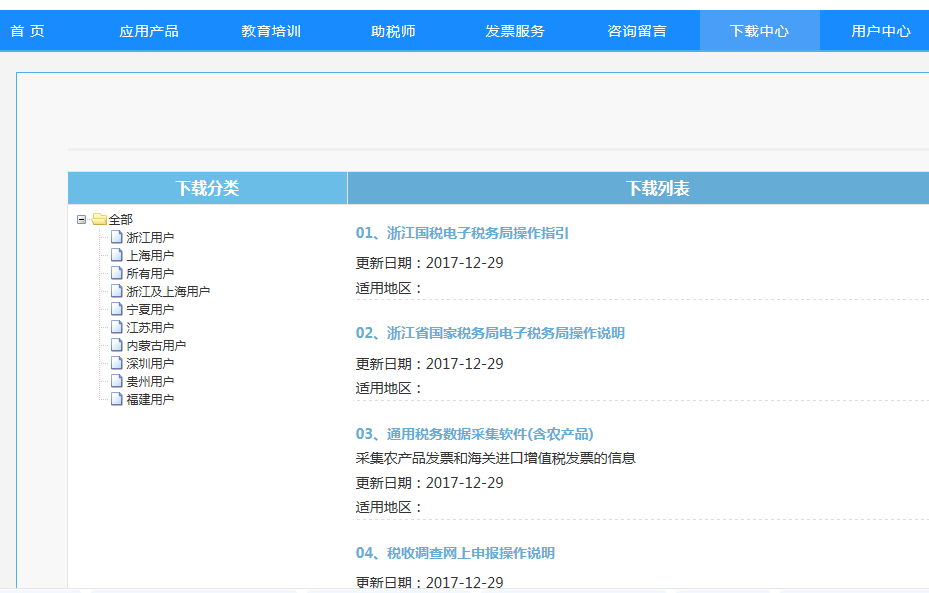Image resolution: width=929 pixels, height=593 pixels.
Task: Click the page icon beside 深圳用户
Action: (117, 363)
